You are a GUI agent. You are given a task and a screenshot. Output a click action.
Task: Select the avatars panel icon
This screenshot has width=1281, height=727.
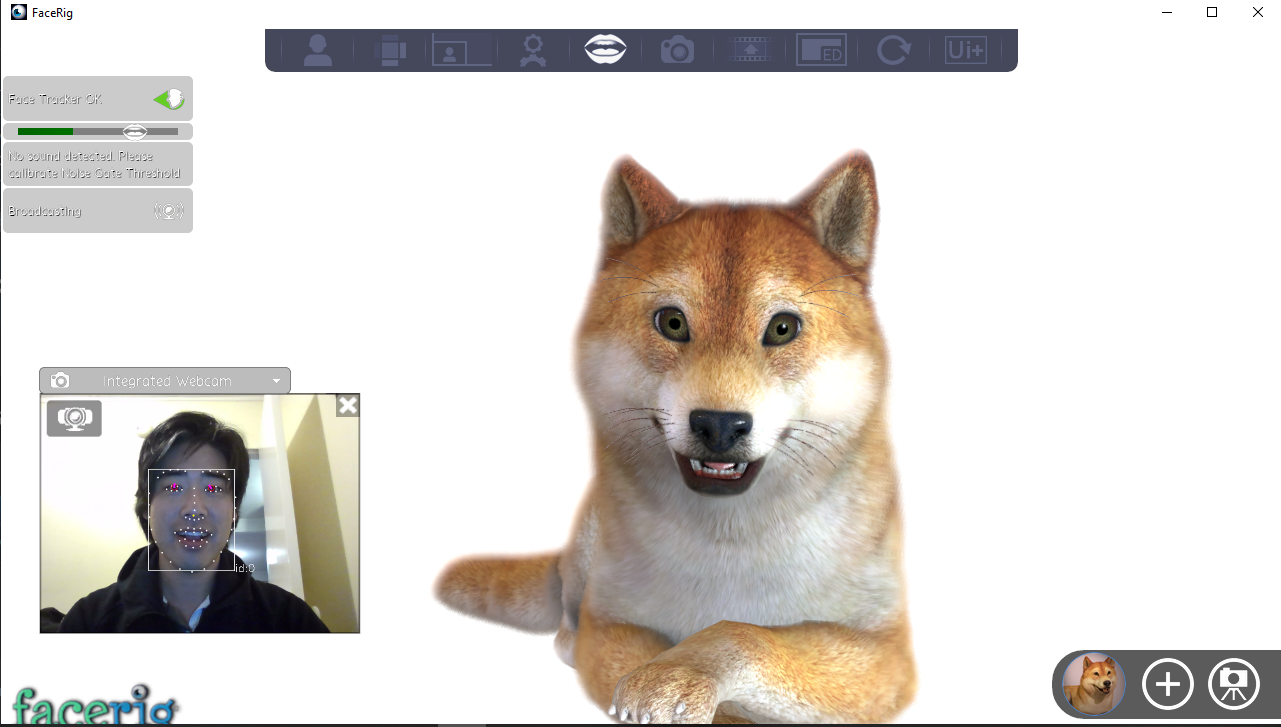(318, 49)
